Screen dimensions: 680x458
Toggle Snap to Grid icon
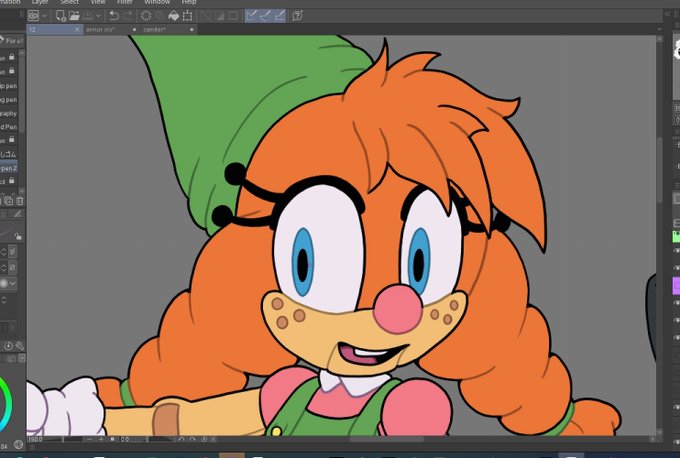pyautogui.click(x=280, y=16)
